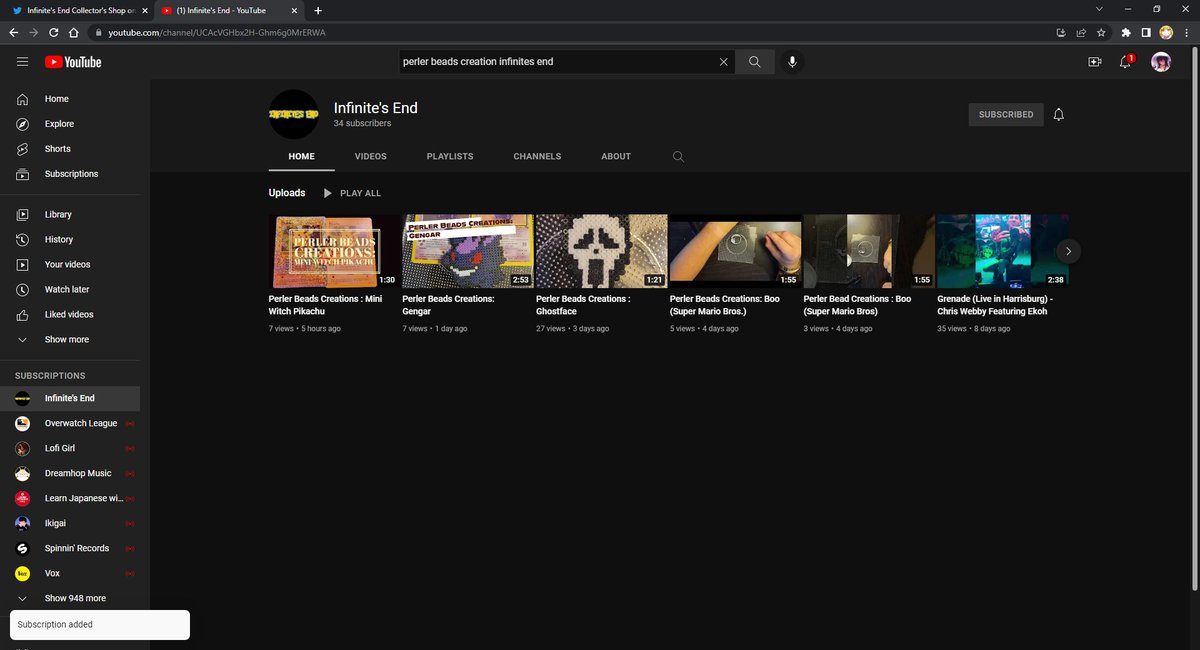Screen dimensions: 1200x650
Task: Toggle channel notification bell next to Subscribed
Action: [1059, 114]
